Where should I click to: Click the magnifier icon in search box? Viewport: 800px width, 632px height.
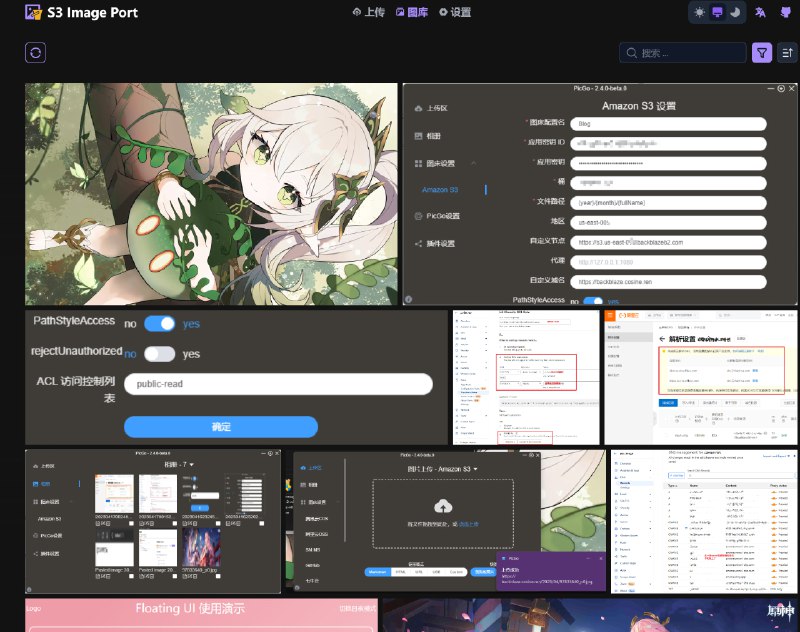pos(631,53)
